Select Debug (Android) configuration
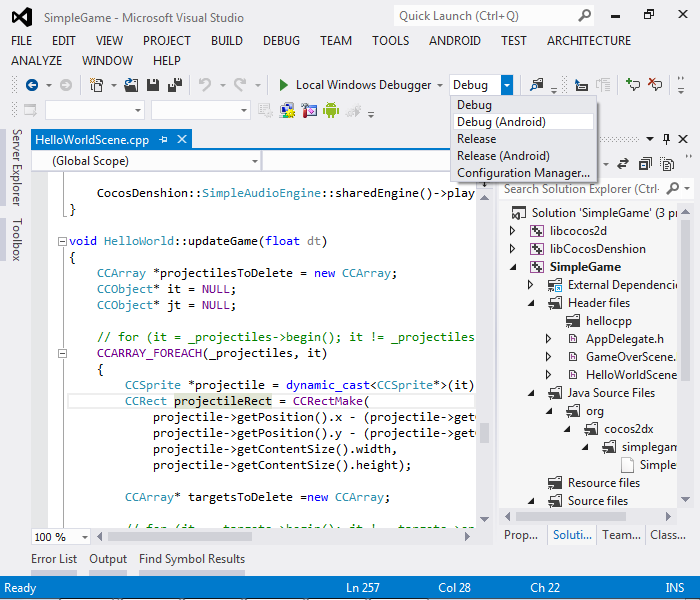Viewport: 700px width, 600px height. tap(523, 122)
